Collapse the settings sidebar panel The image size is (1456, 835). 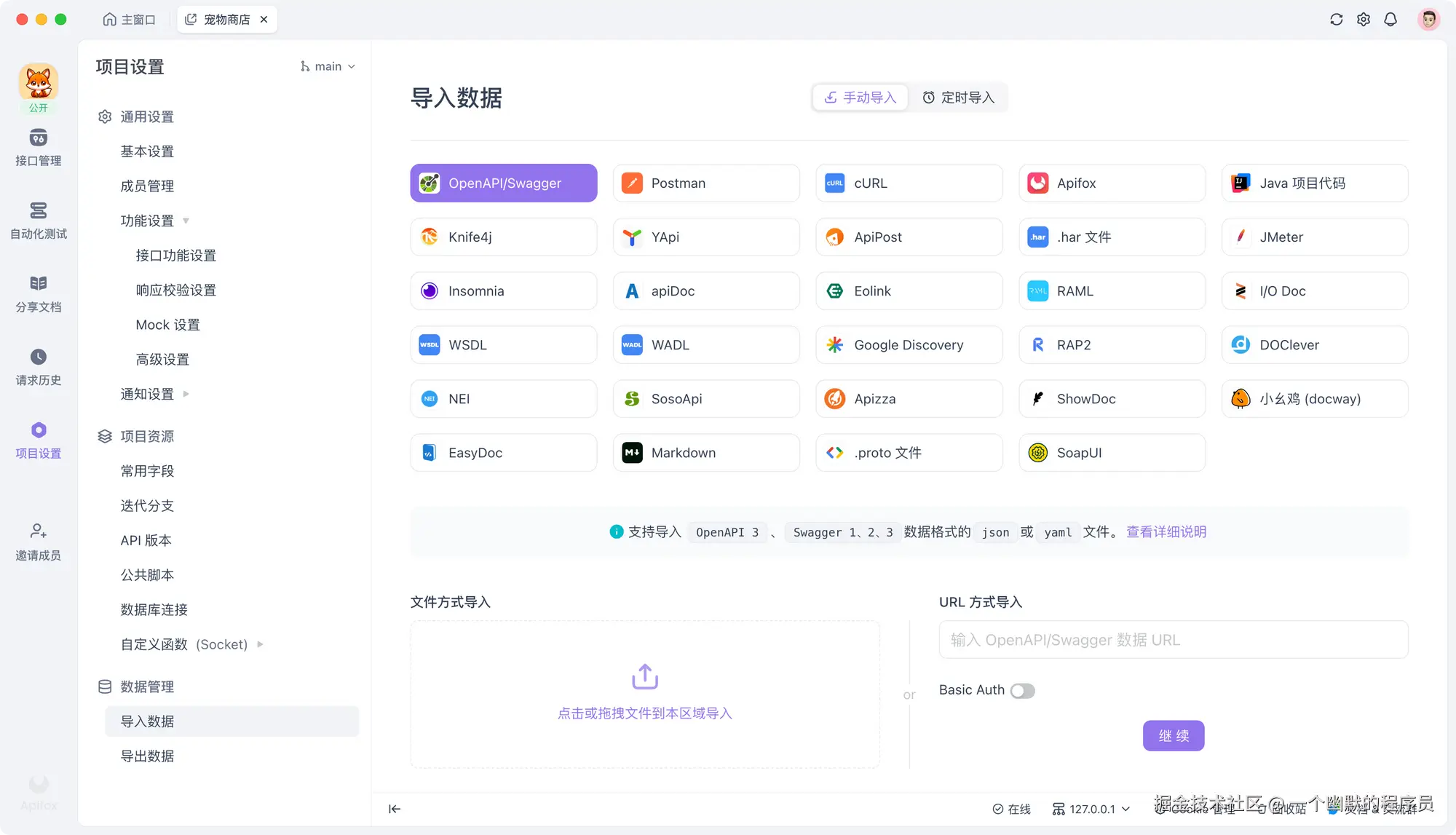click(395, 809)
